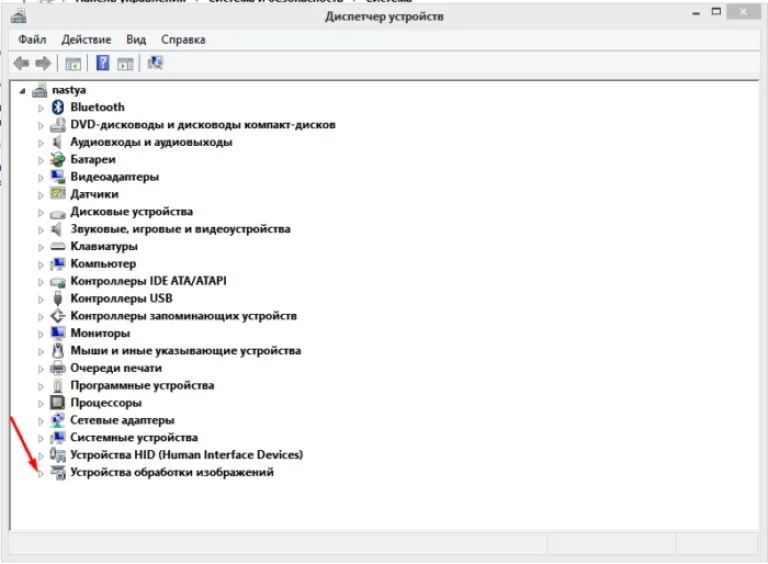Image resolution: width=768 pixels, height=564 pixels.
Task: Select Аудиовходы и аудиовыходы row
Action: 151,142
